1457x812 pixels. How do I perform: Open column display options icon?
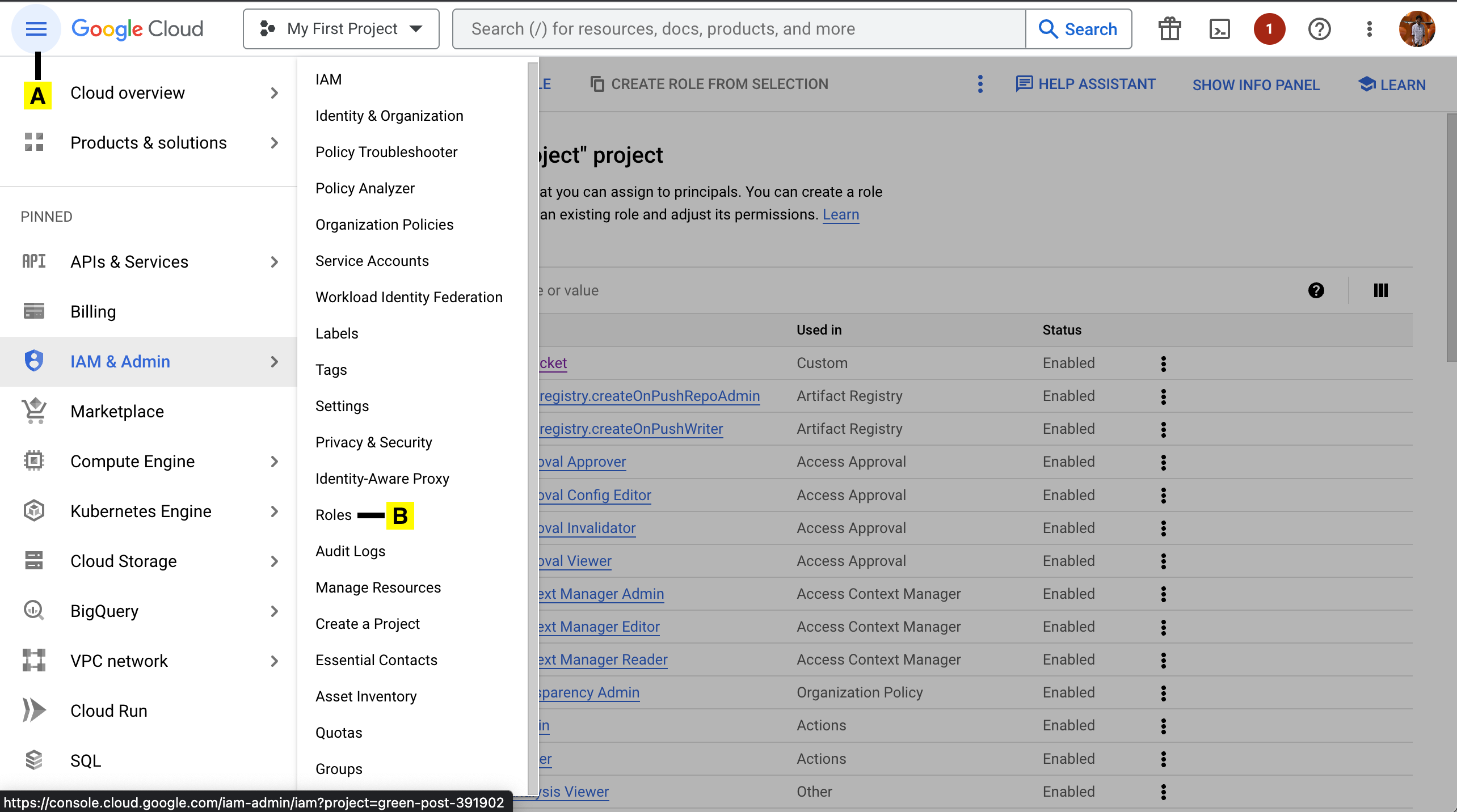pos(1380,290)
